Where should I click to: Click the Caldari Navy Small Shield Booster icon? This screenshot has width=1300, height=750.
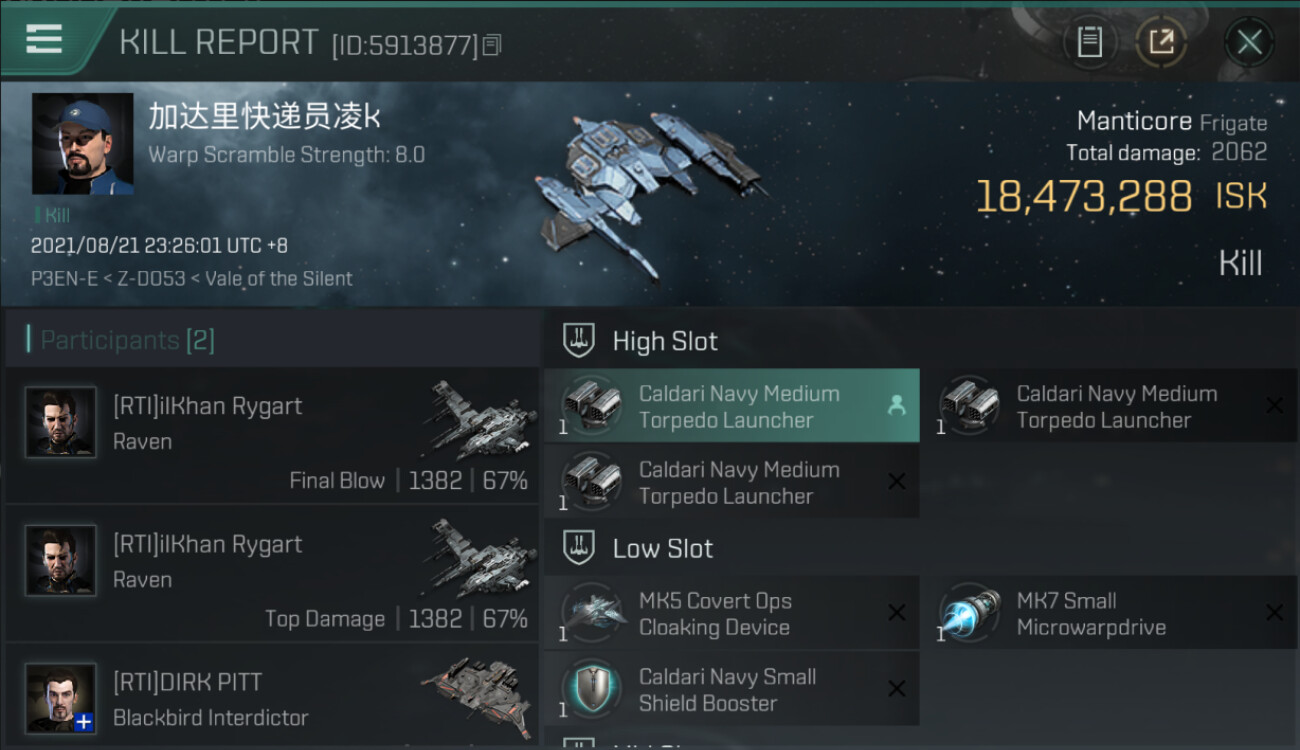click(x=593, y=689)
